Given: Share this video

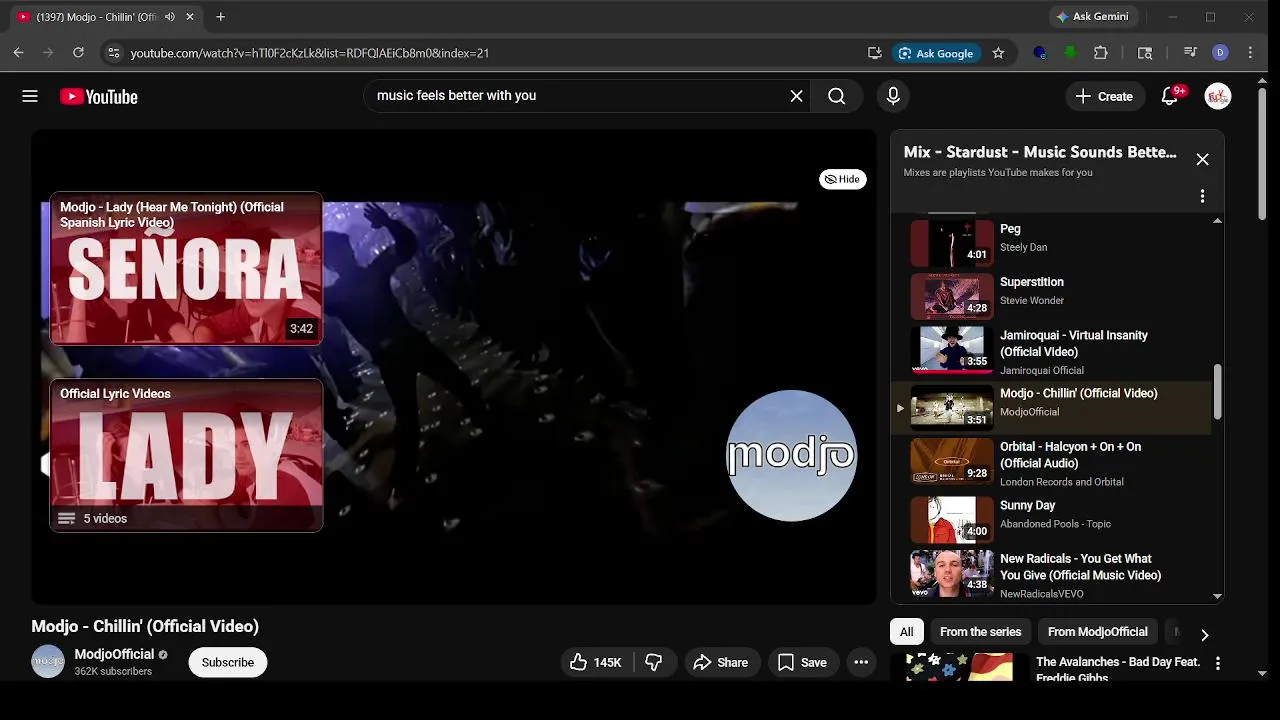Looking at the screenshot, I should [x=720, y=662].
